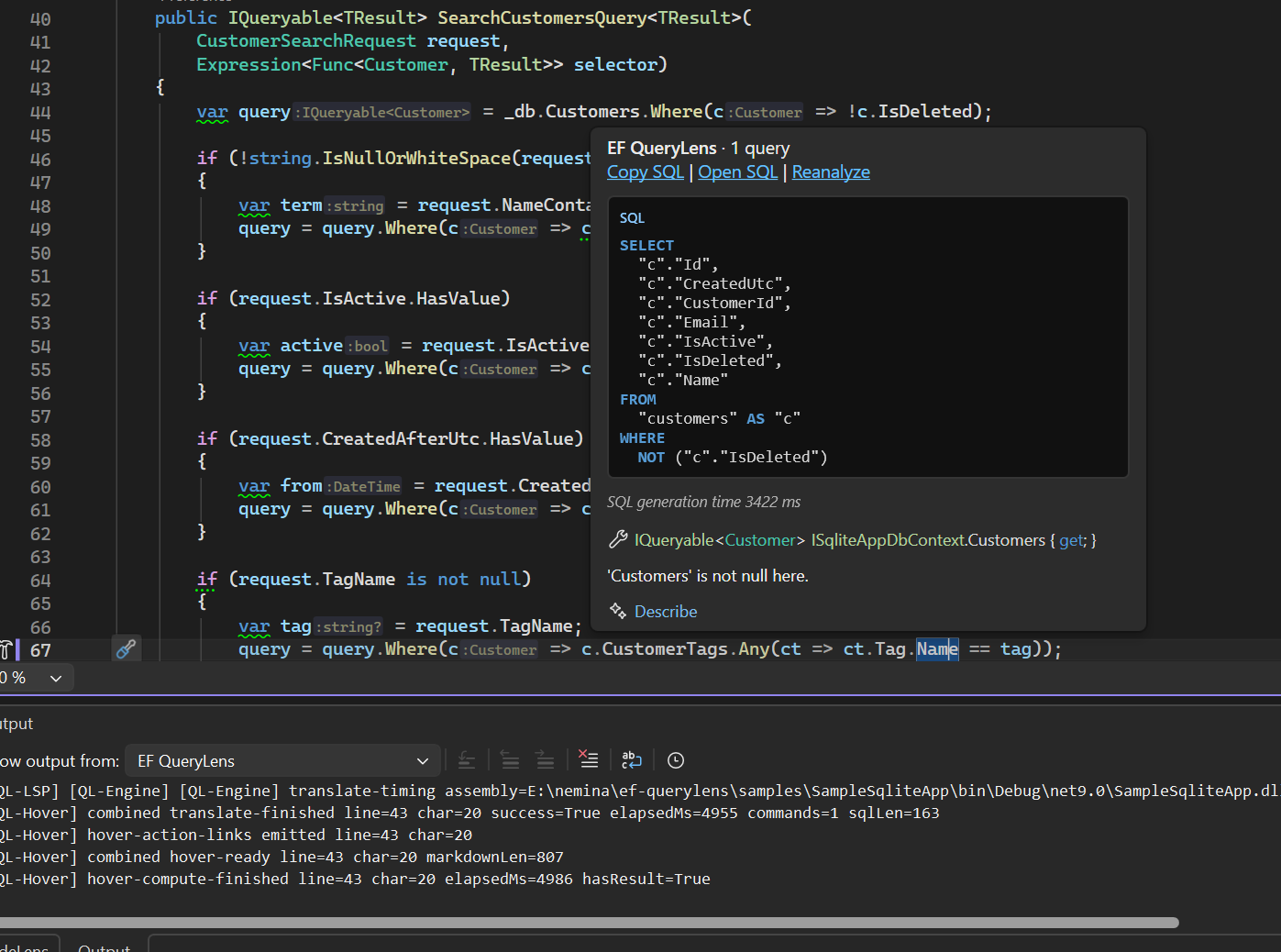Click request.IsActive.HasValue on line 52
Screen dimensions: 1281x952
[x=369, y=298]
